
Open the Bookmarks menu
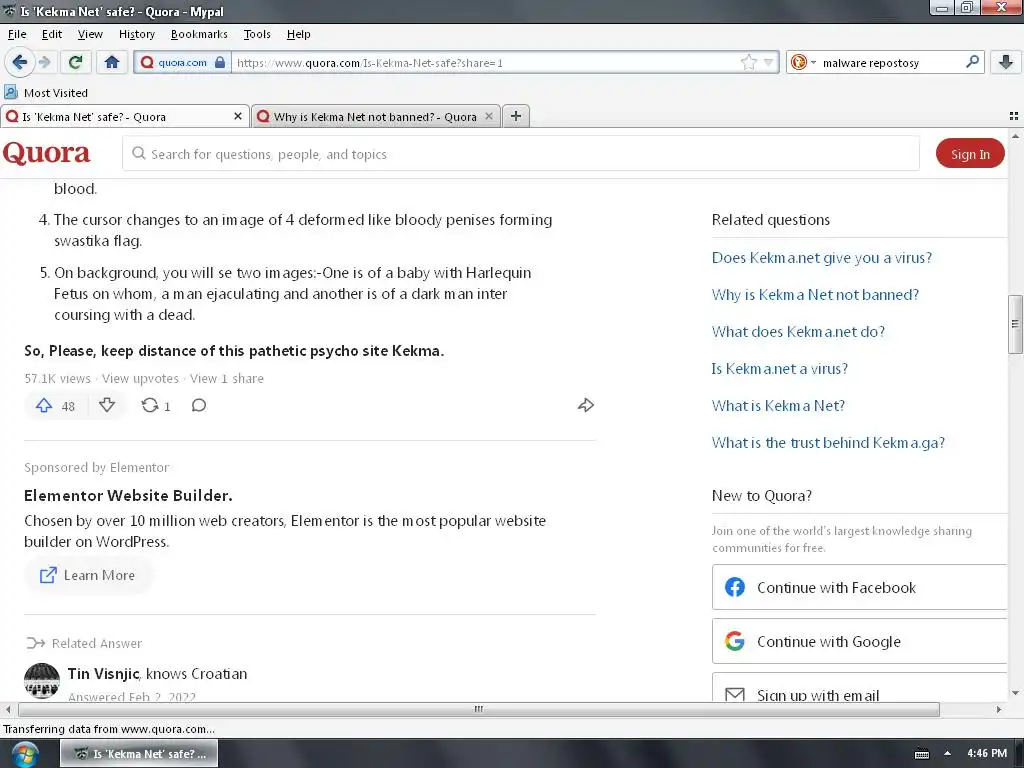coord(199,34)
